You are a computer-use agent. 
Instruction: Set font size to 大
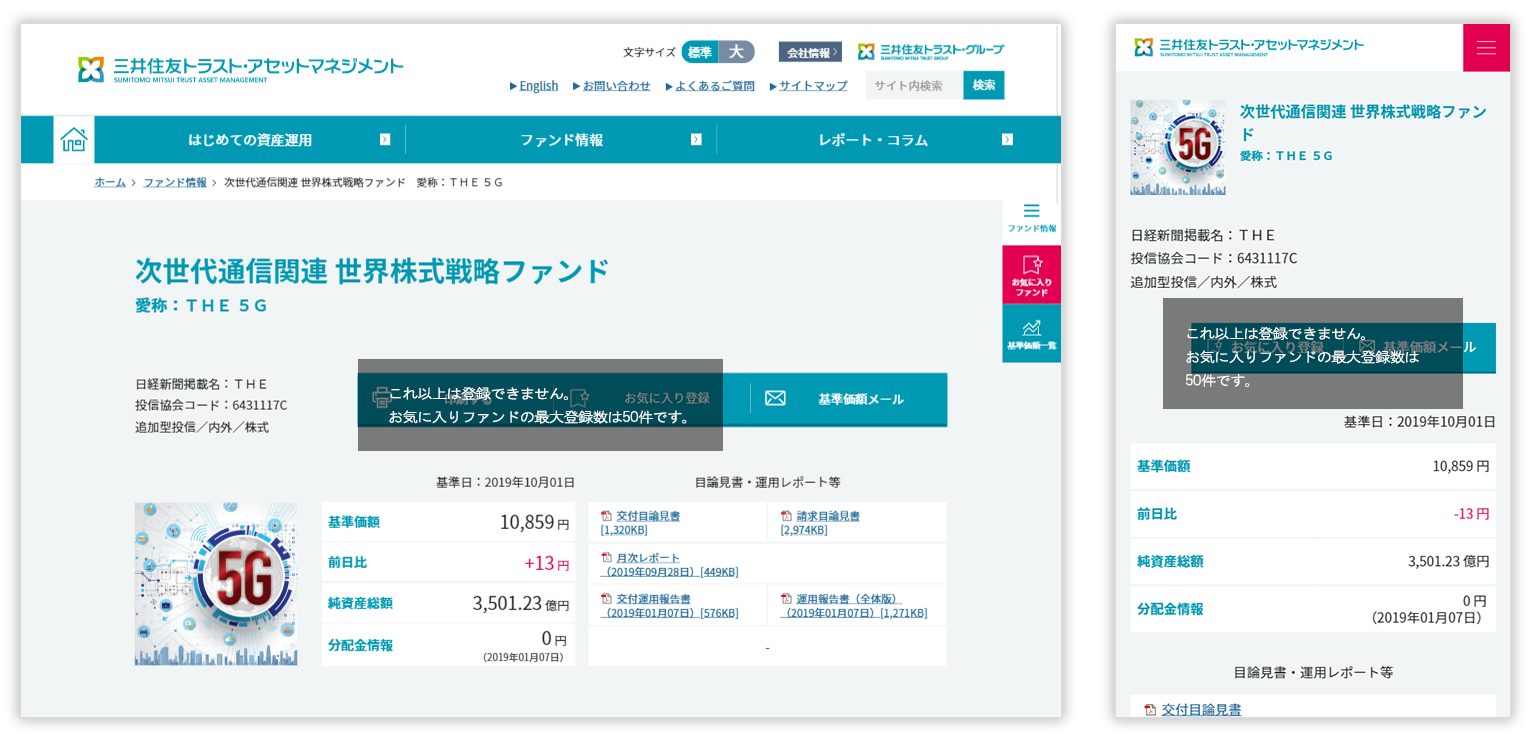pyautogui.click(x=737, y=52)
